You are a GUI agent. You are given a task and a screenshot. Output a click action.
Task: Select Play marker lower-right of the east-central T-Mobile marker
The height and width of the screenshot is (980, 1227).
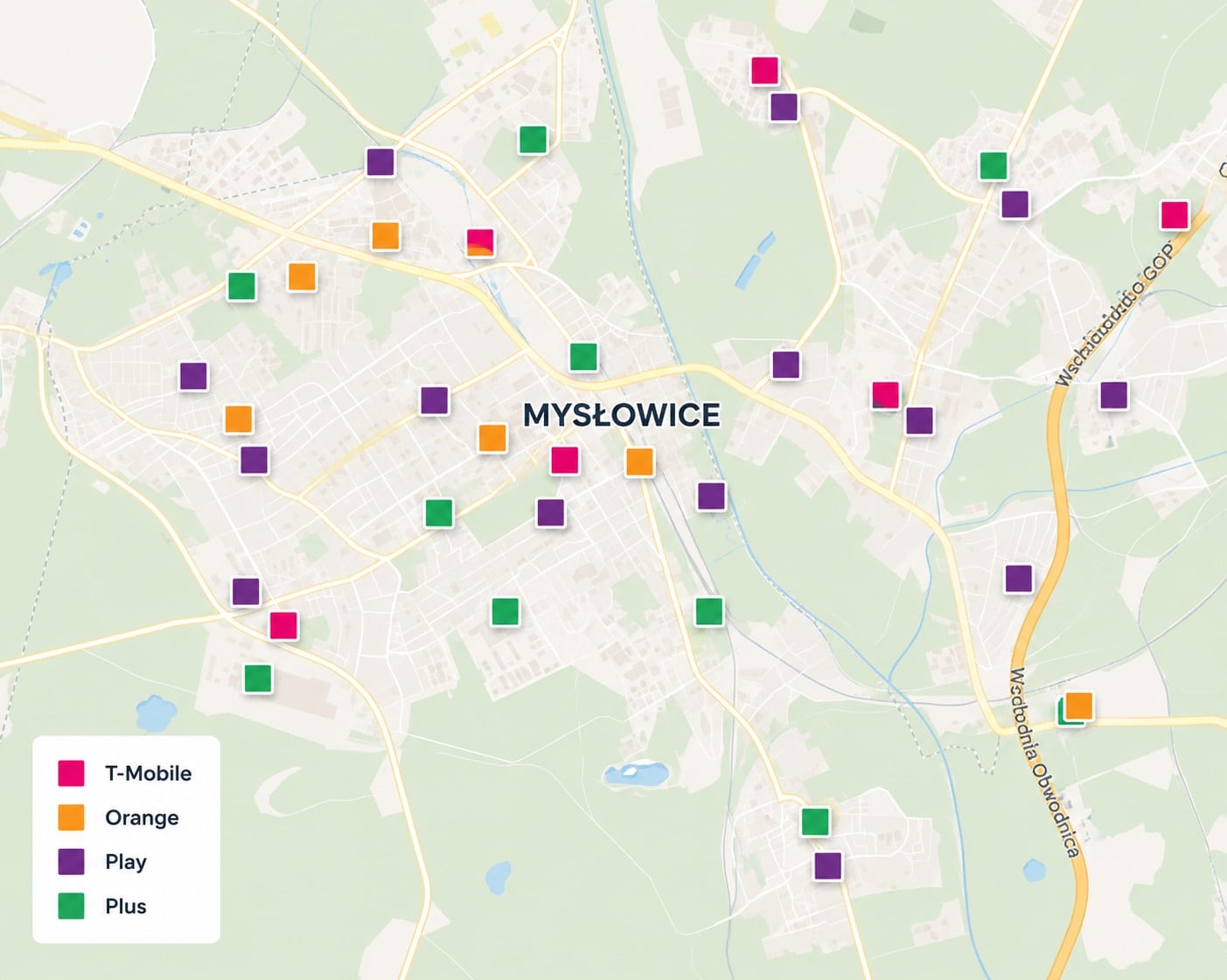[920, 420]
